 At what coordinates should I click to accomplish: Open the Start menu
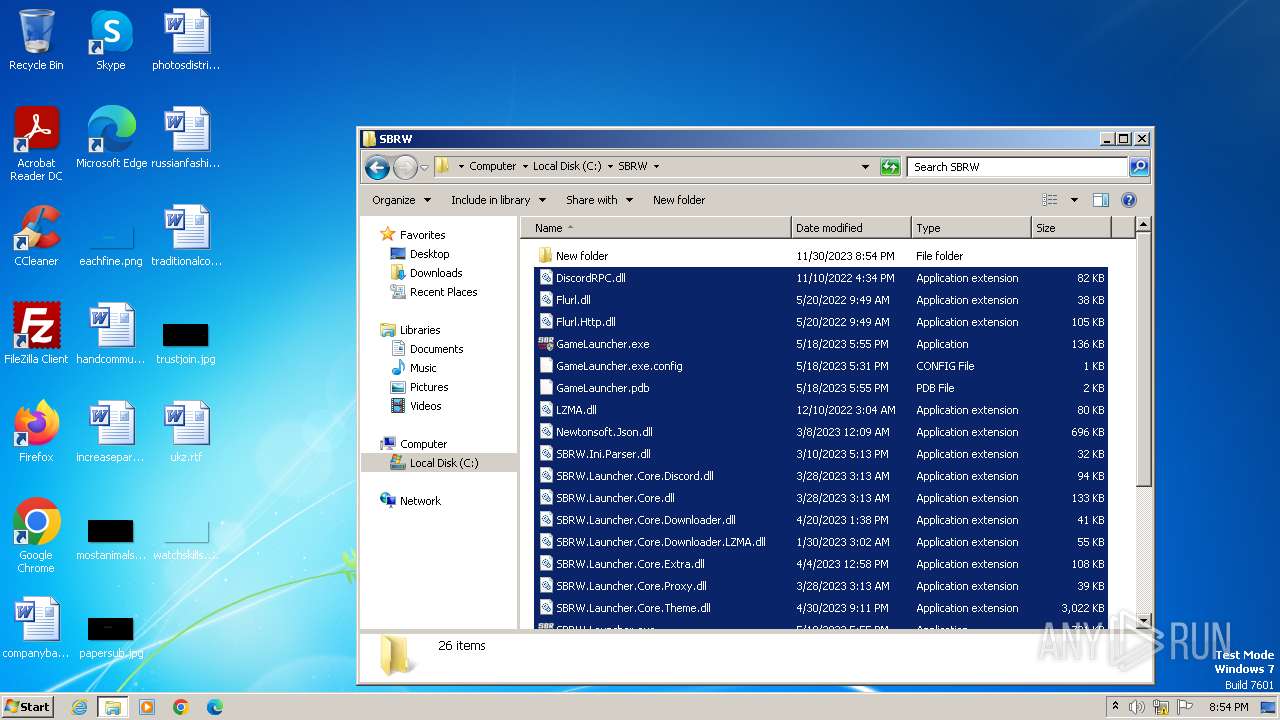(28, 706)
